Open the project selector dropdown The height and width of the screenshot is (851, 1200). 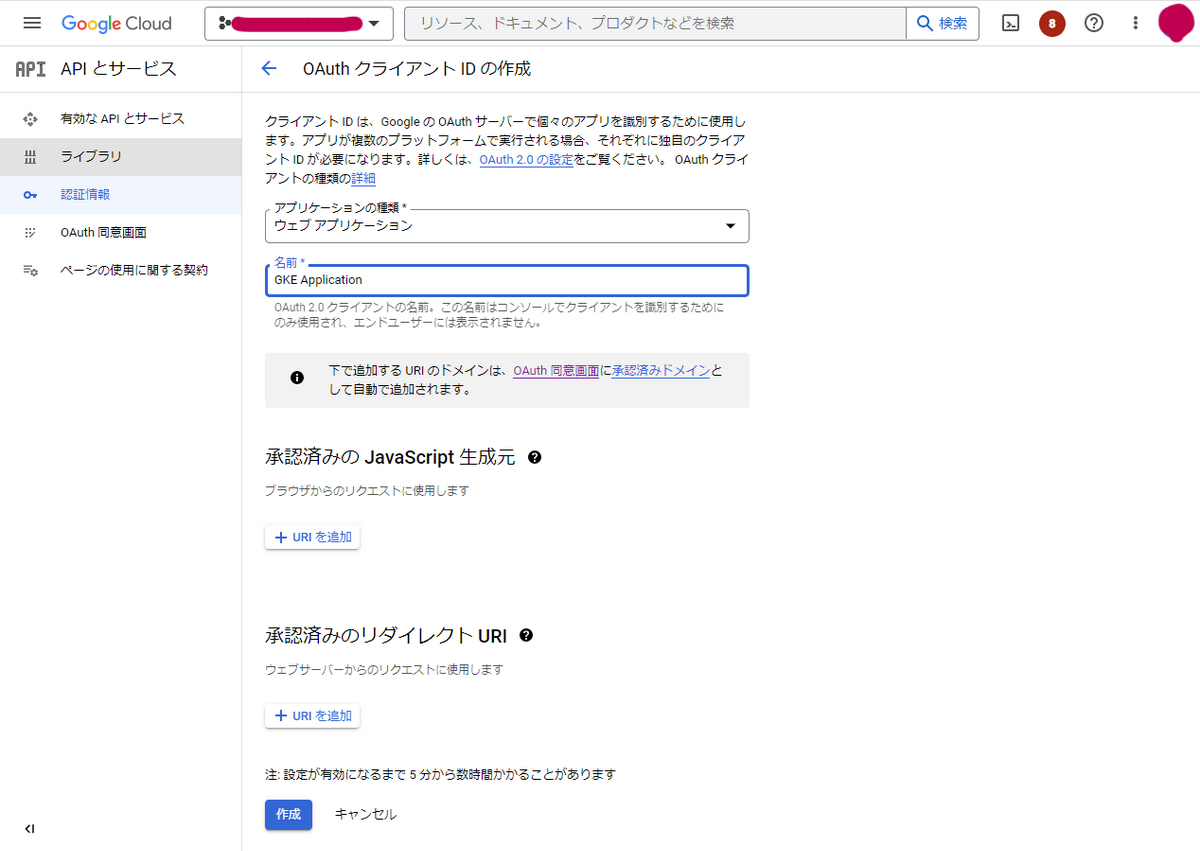(x=299, y=23)
